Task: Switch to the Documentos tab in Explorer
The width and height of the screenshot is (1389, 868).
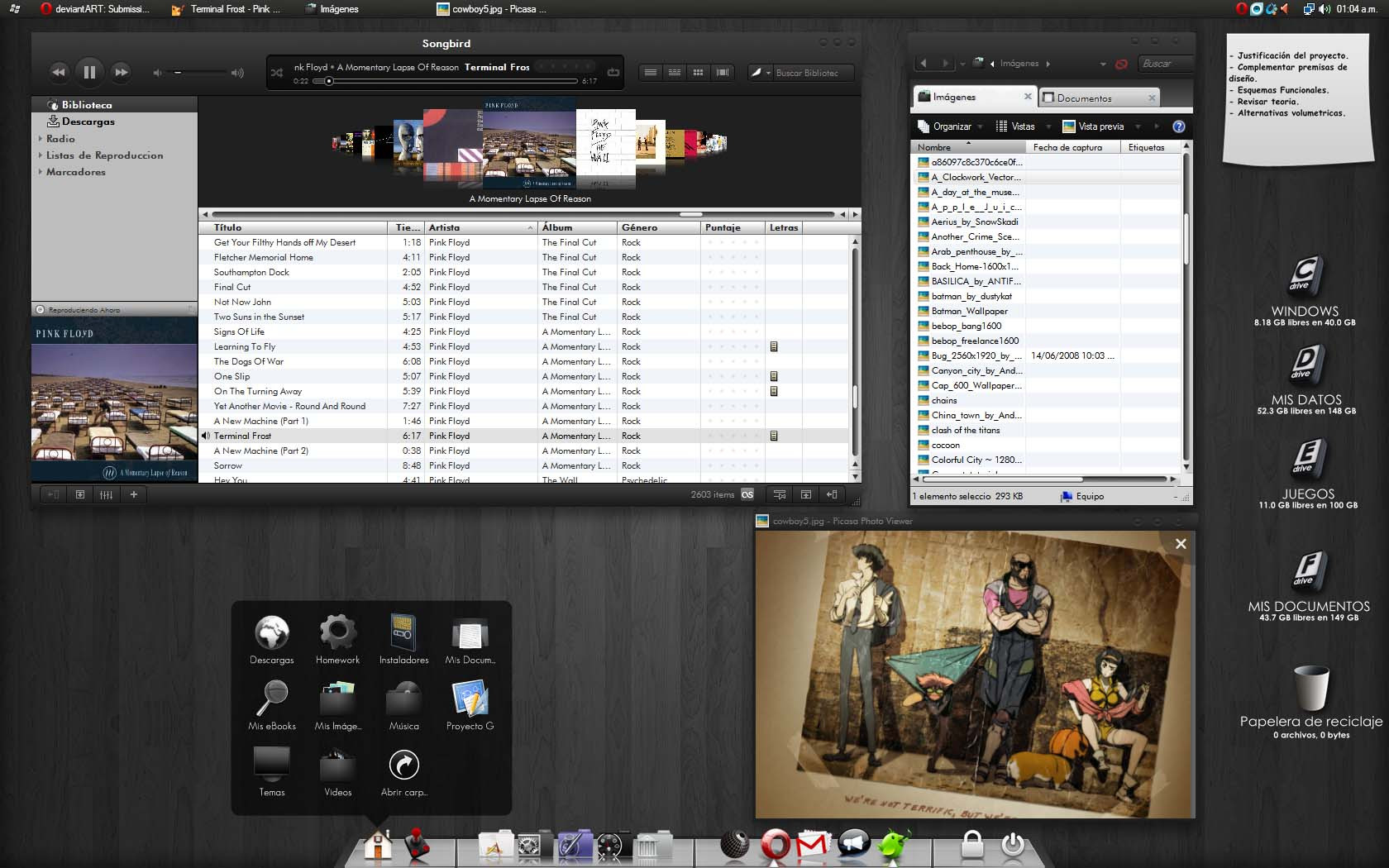Action: click(1098, 98)
